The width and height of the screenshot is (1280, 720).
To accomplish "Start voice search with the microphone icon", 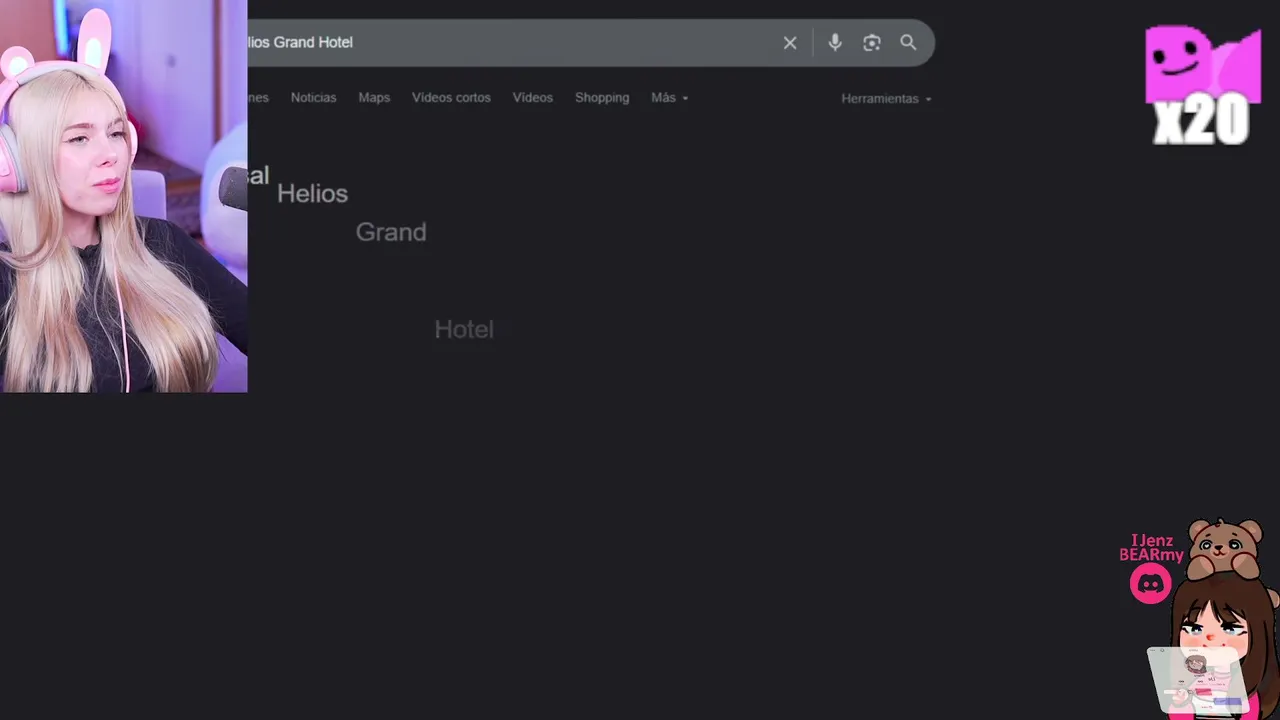I will pyautogui.click(x=835, y=42).
